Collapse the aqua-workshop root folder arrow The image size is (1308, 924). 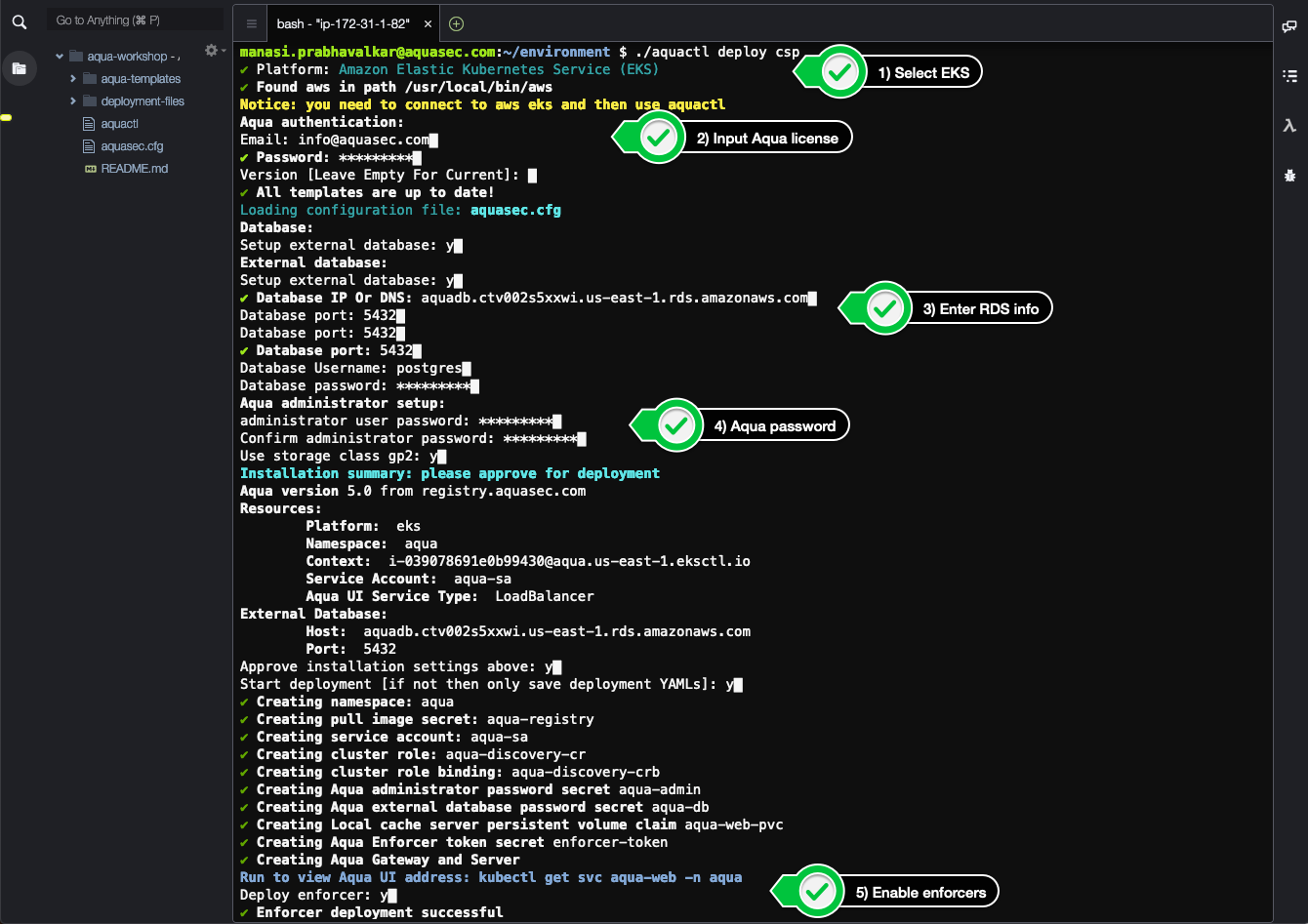click(60, 57)
